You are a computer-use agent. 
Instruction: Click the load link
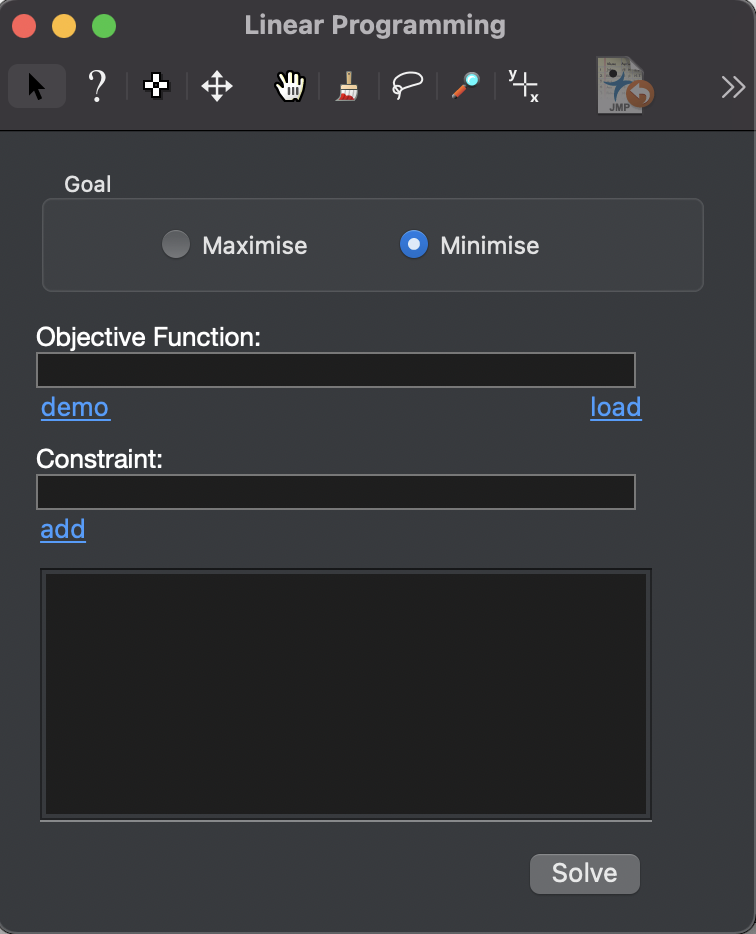tap(616, 407)
